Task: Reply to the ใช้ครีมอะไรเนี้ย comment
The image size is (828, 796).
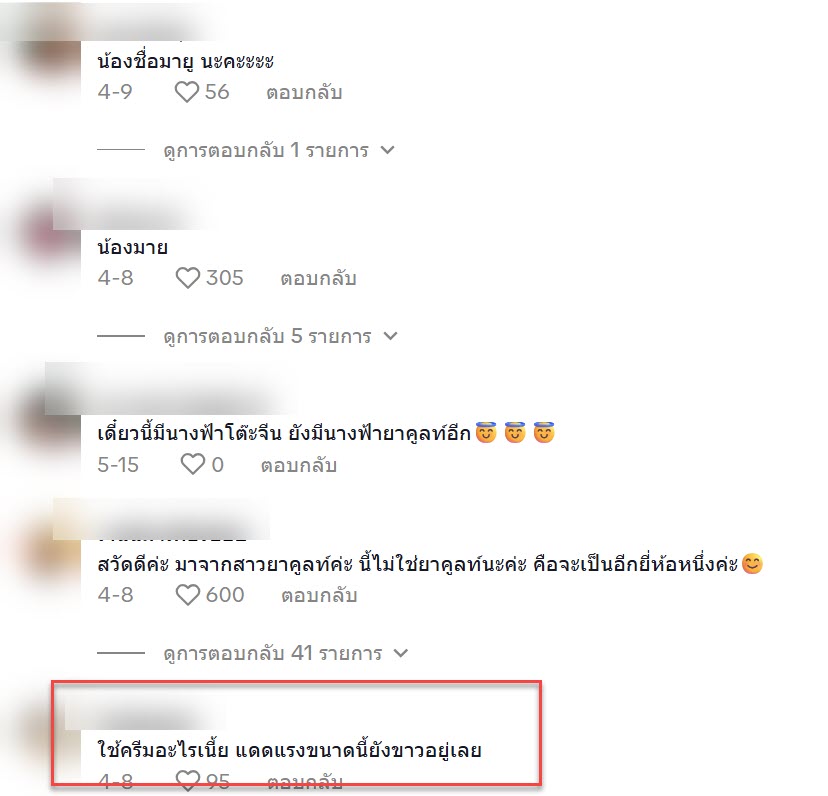Action: coord(305,782)
